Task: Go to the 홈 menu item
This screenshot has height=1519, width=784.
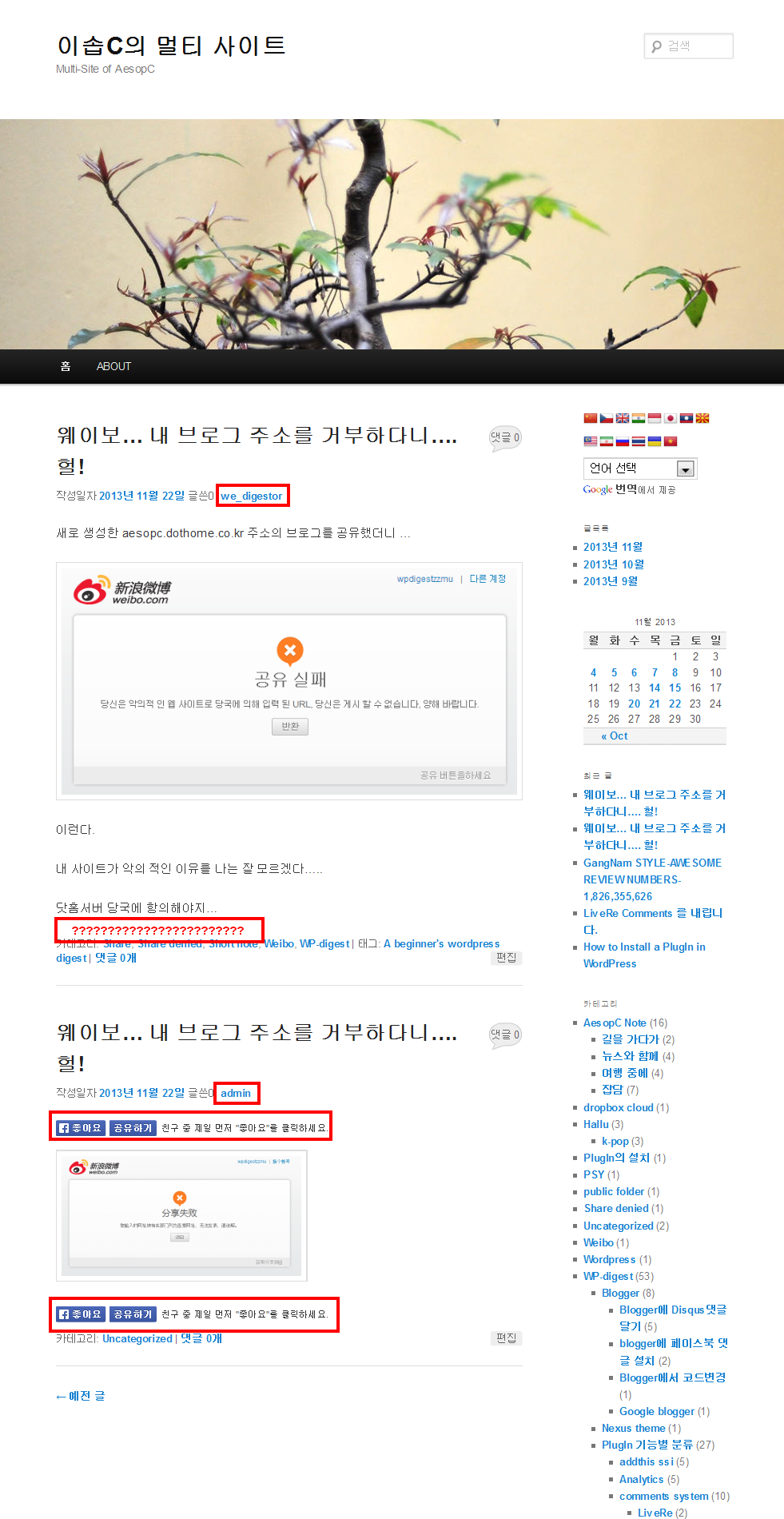Action: coord(66,366)
